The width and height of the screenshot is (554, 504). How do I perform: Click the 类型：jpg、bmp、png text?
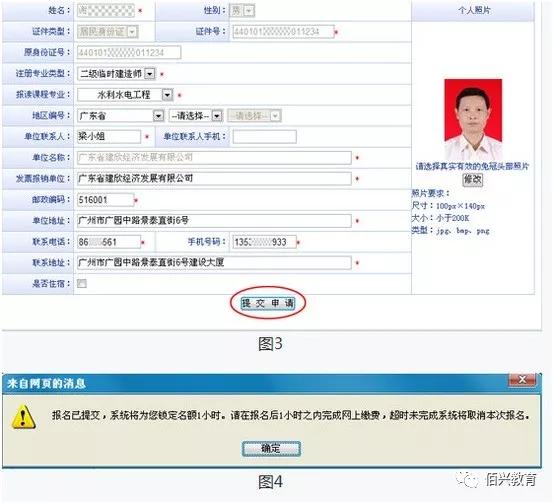(450, 230)
